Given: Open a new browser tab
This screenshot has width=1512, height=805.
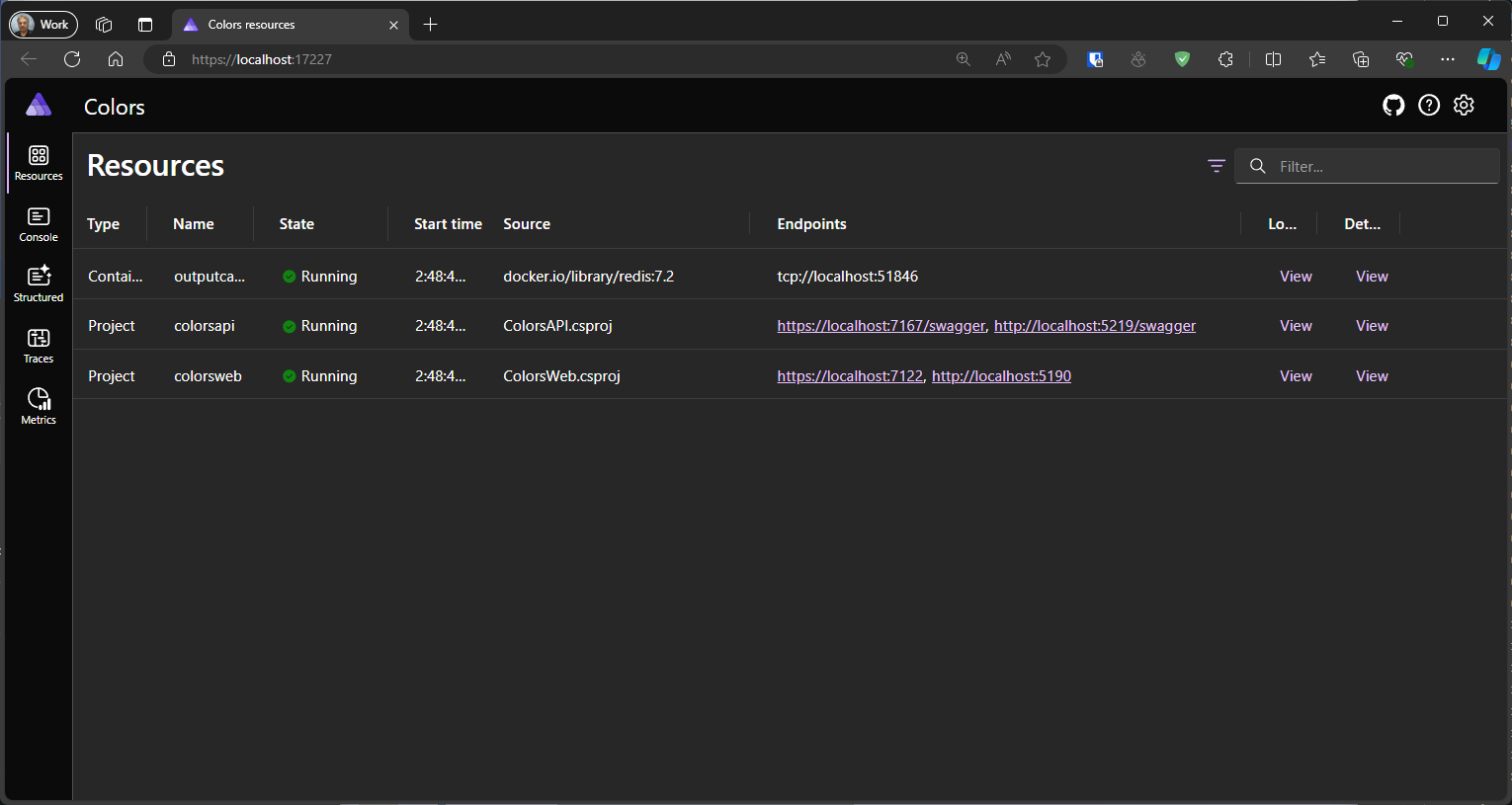Looking at the screenshot, I should click(430, 25).
